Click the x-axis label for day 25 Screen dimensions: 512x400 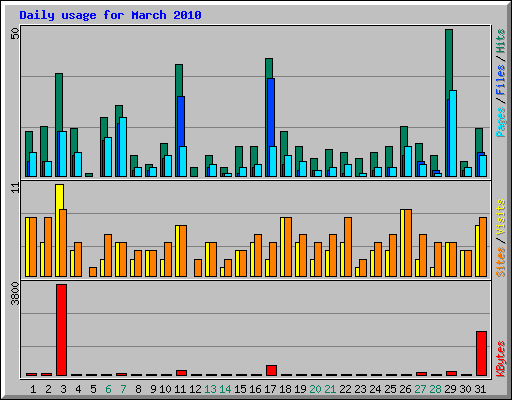[x=390, y=389]
